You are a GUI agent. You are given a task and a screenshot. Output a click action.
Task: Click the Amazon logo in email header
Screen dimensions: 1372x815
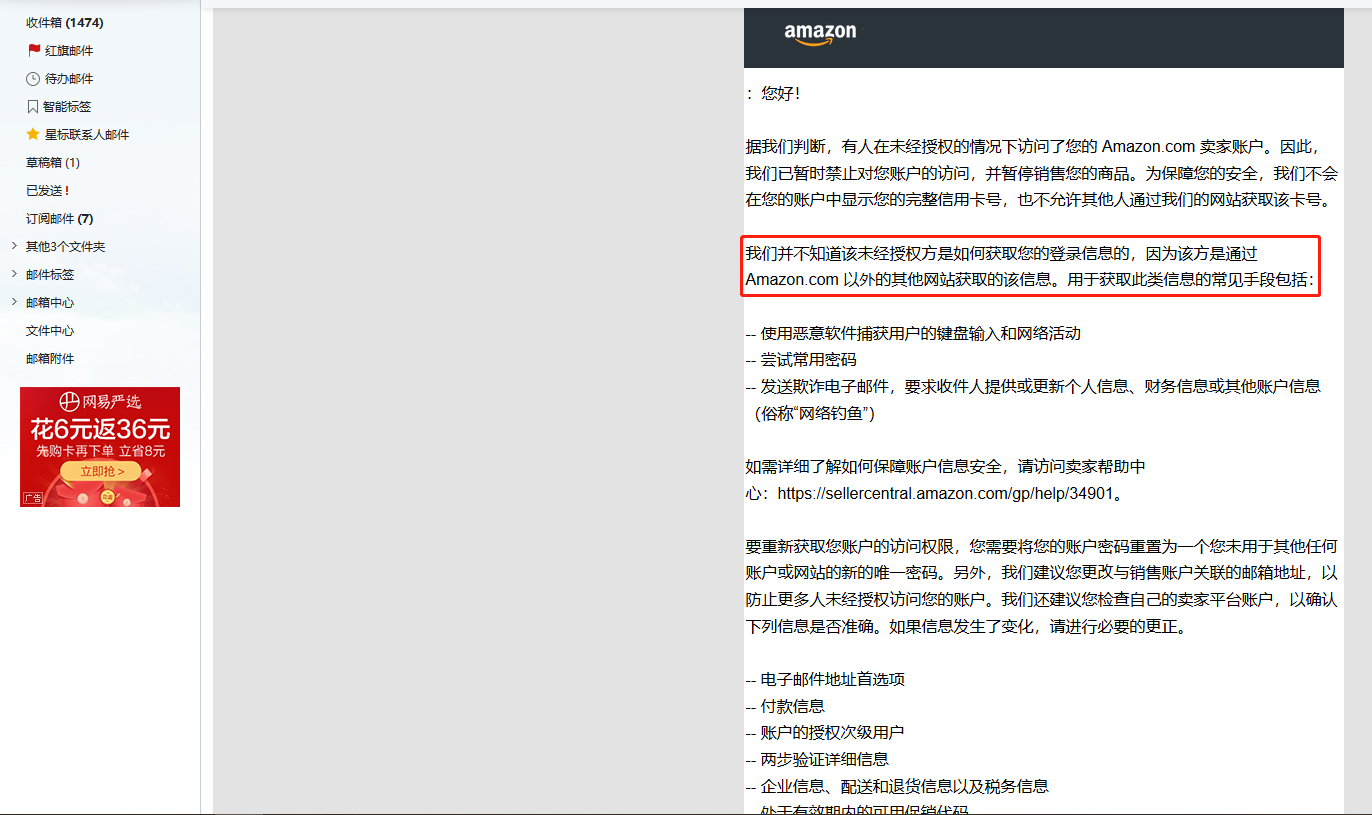pyautogui.click(x=820, y=34)
